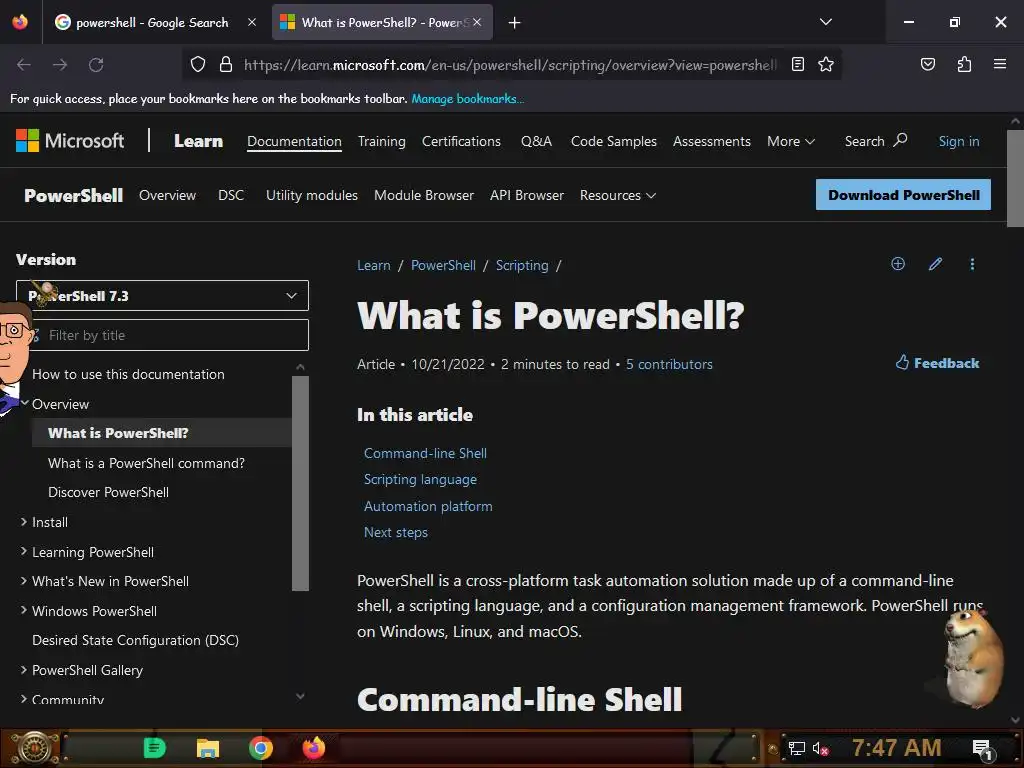Open the Manage bookmarks link
1024x768 pixels.
click(x=468, y=99)
